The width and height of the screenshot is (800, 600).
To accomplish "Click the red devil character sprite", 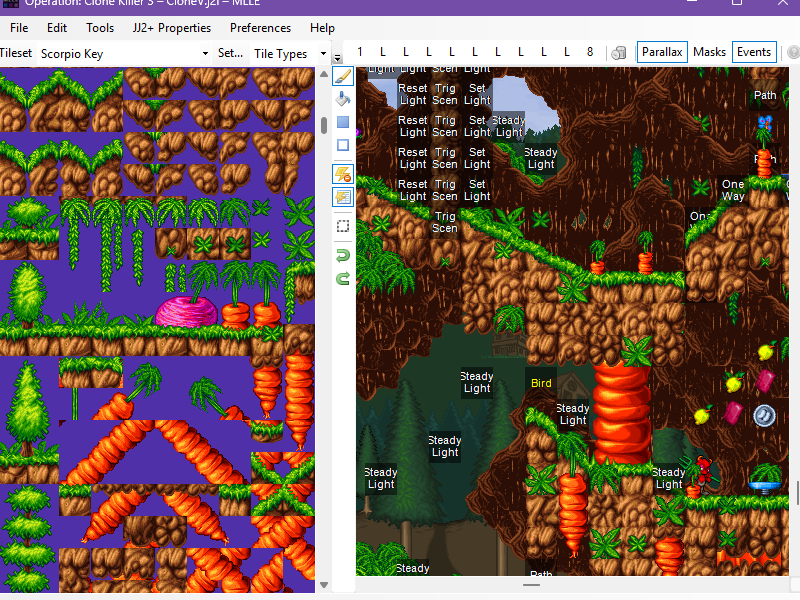I will coord(704,474).
